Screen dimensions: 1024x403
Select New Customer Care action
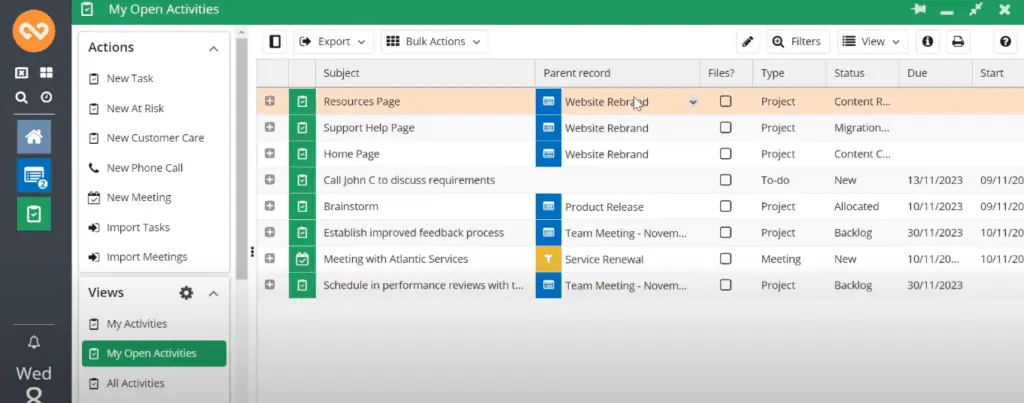(x=154, y=138)
